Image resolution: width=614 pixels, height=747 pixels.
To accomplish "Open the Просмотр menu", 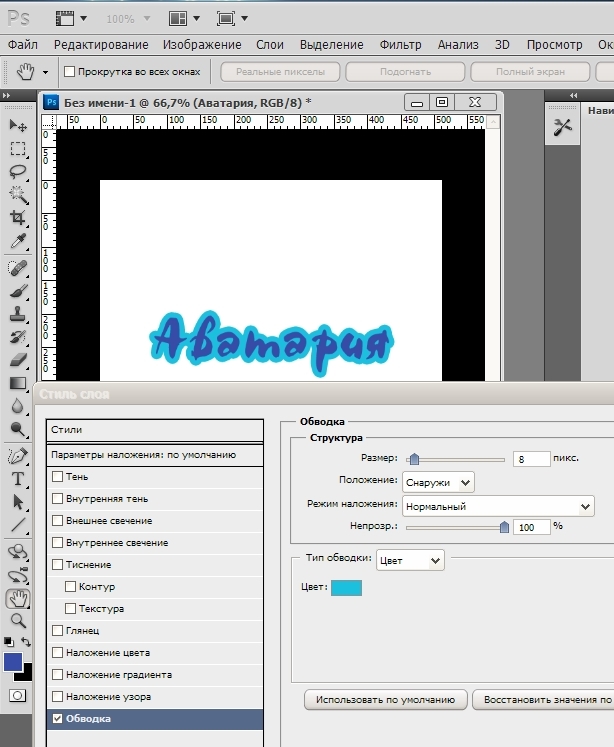I will coord(554,45).
